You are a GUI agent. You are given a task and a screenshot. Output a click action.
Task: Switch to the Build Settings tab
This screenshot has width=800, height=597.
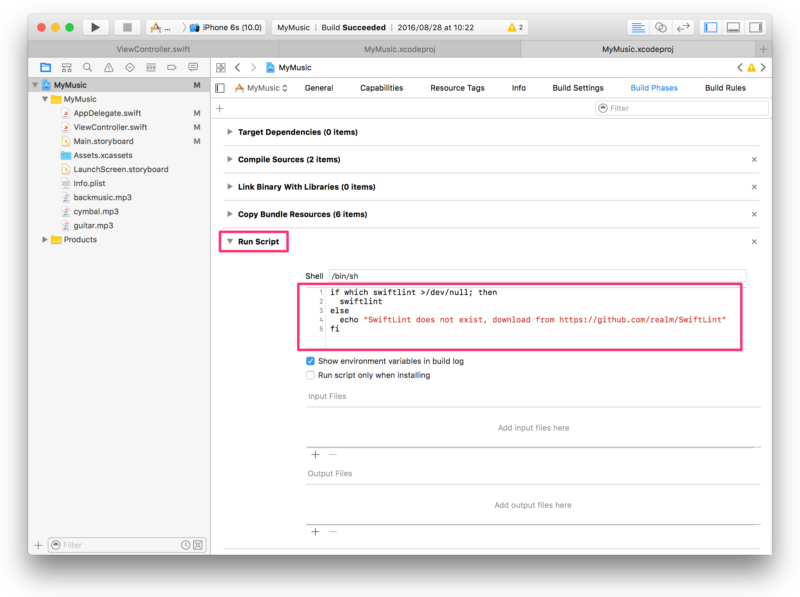click(x=578, y=87)
